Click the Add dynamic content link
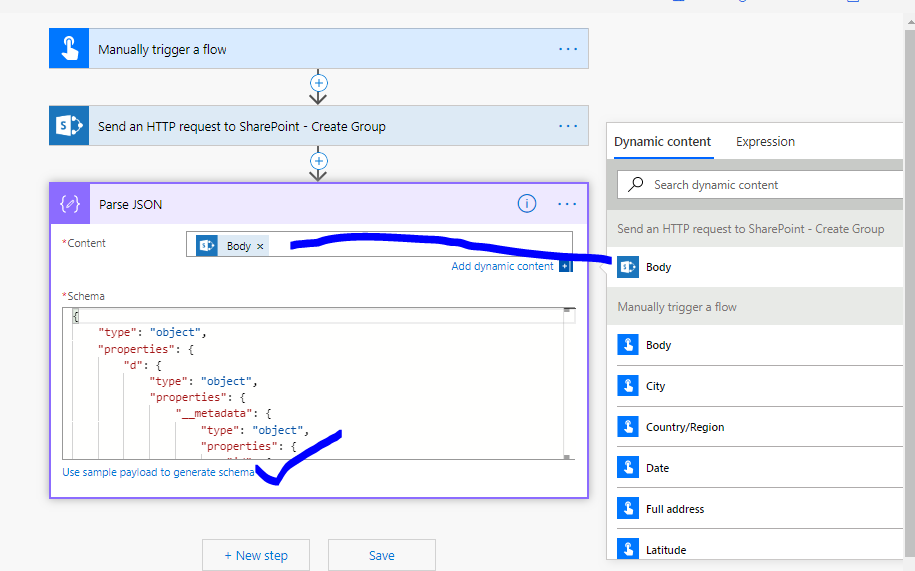 [502, 266]
